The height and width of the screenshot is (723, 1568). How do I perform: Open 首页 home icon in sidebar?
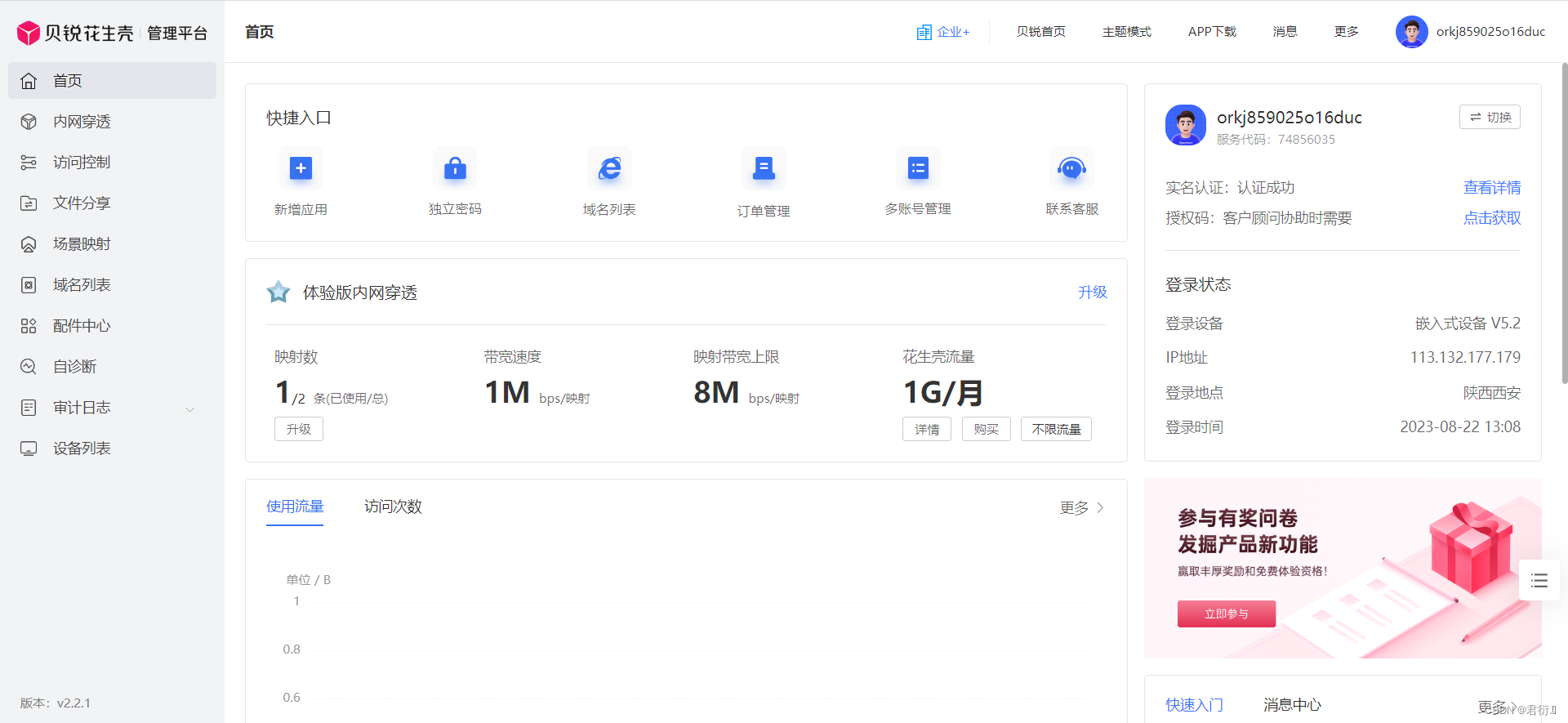[29, 81]
